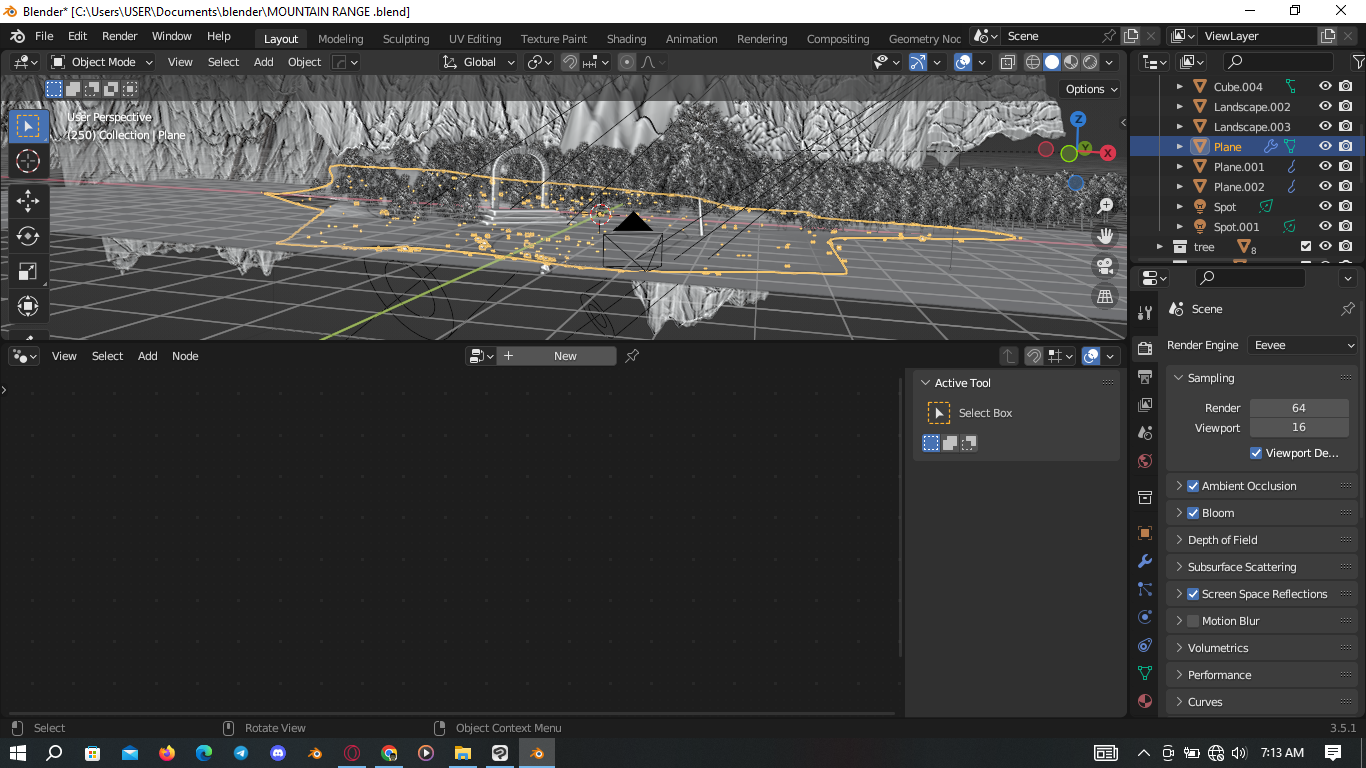1366x768 pixels.
Task: Open the Node menu in node editor
Action: pos(185,356)
